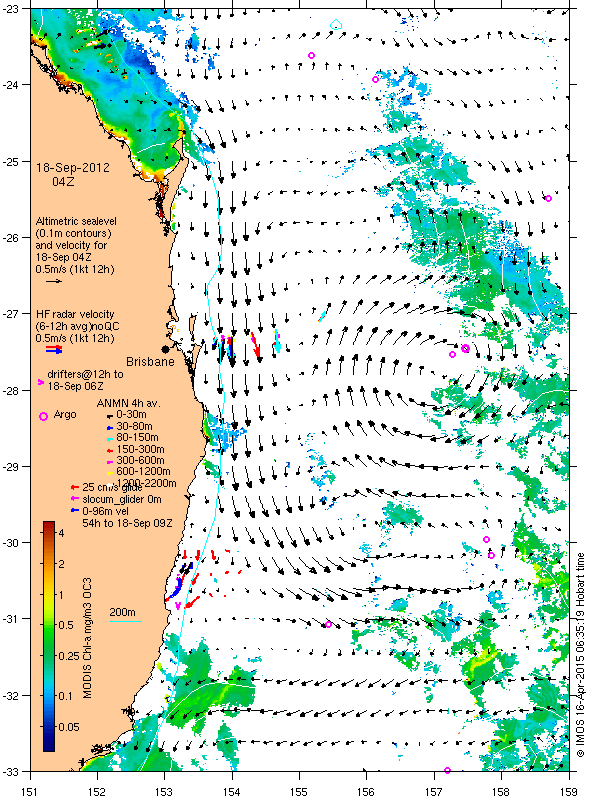Image resolution: width=590 pixels, height=800 pixels.
Task: Click the red 25 cm/s glide arrow
Action: (x=75, y=487)
